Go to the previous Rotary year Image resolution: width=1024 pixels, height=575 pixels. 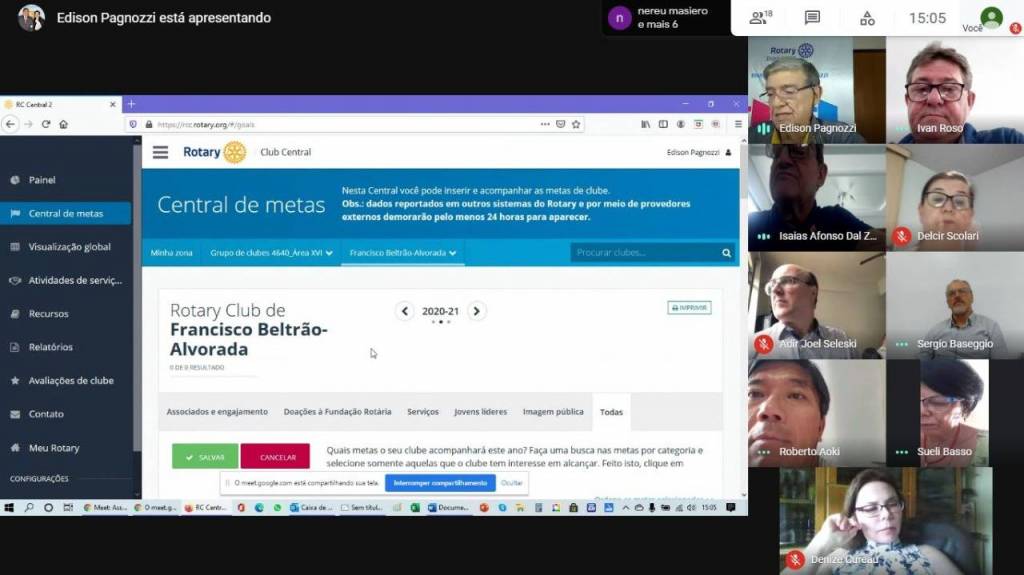405,311
